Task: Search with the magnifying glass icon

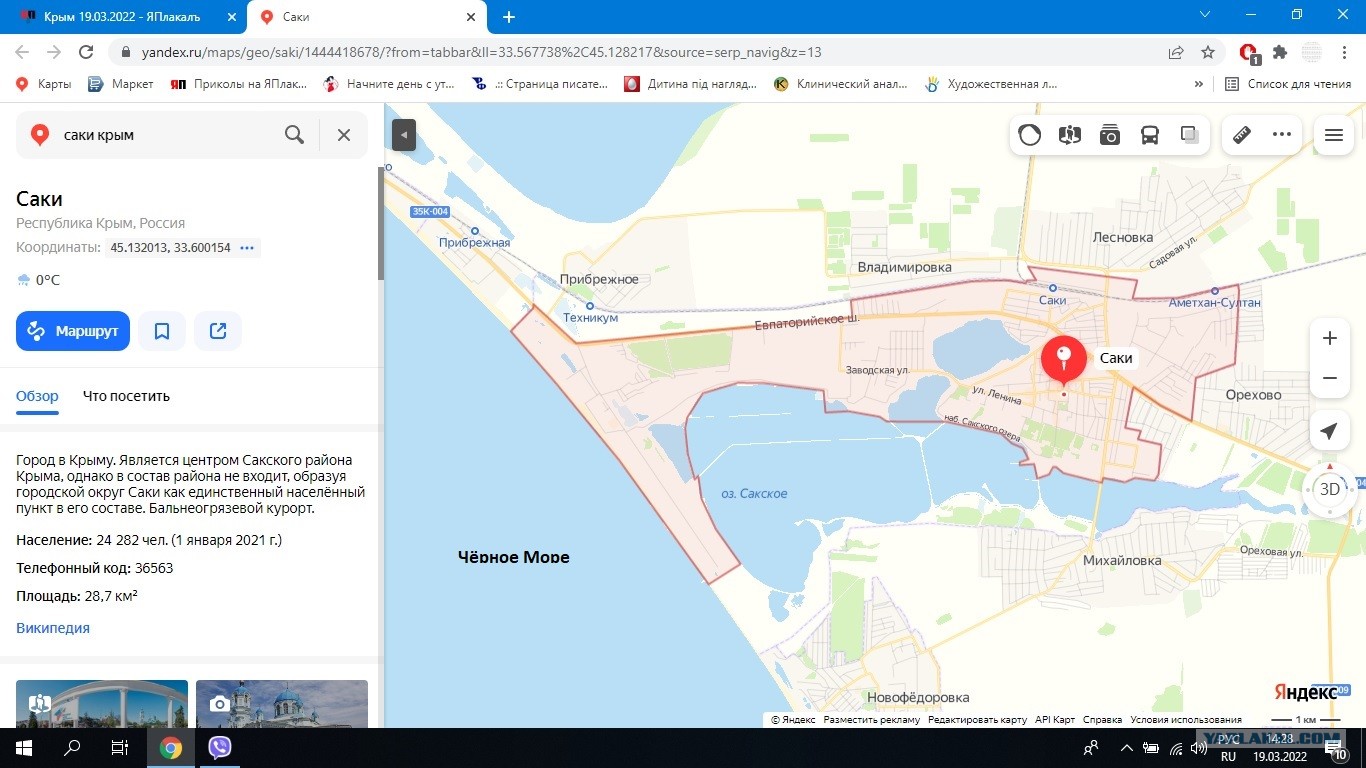Action: (x=294, y=135)
